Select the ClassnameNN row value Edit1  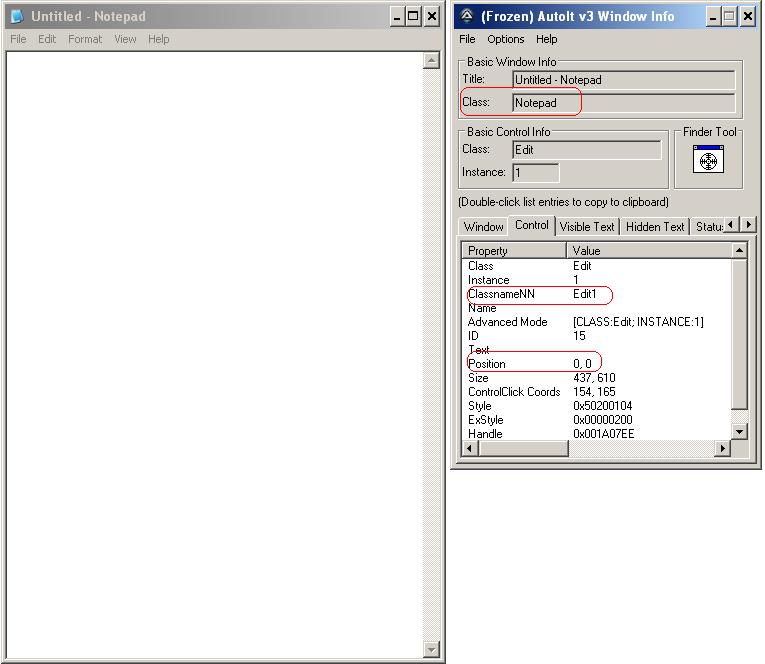tap(584, 294)
